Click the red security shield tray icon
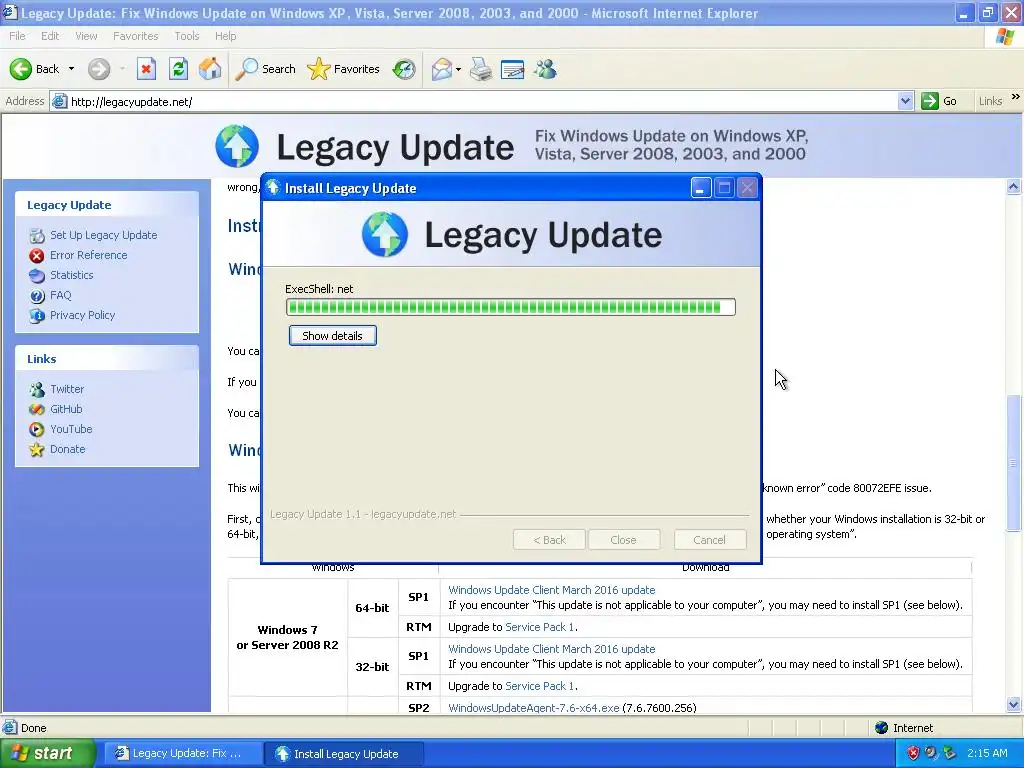 [913, 753]
